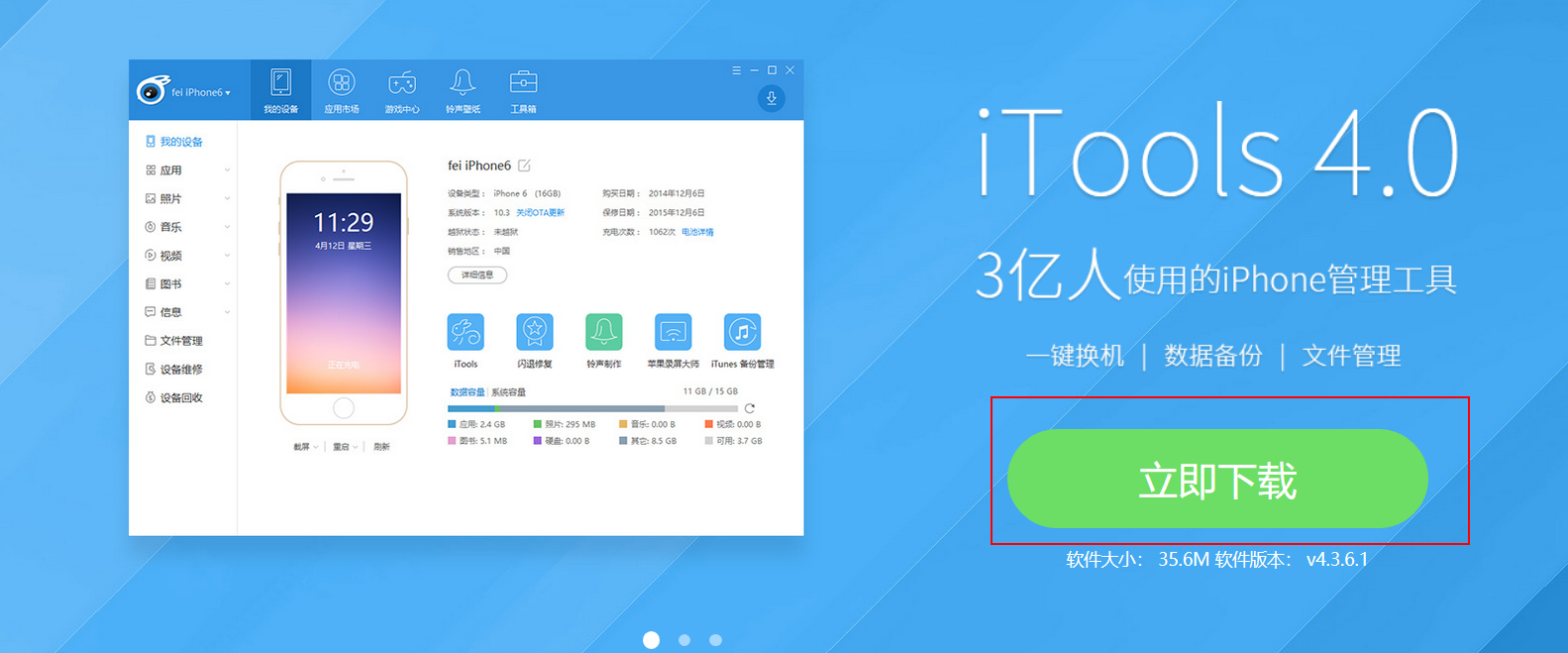Screen dimensions: 1568x653
Task: Click the gray-blue 其它 8.5 GB swatch
Action: pyautogui.click(x=623, y=441)
